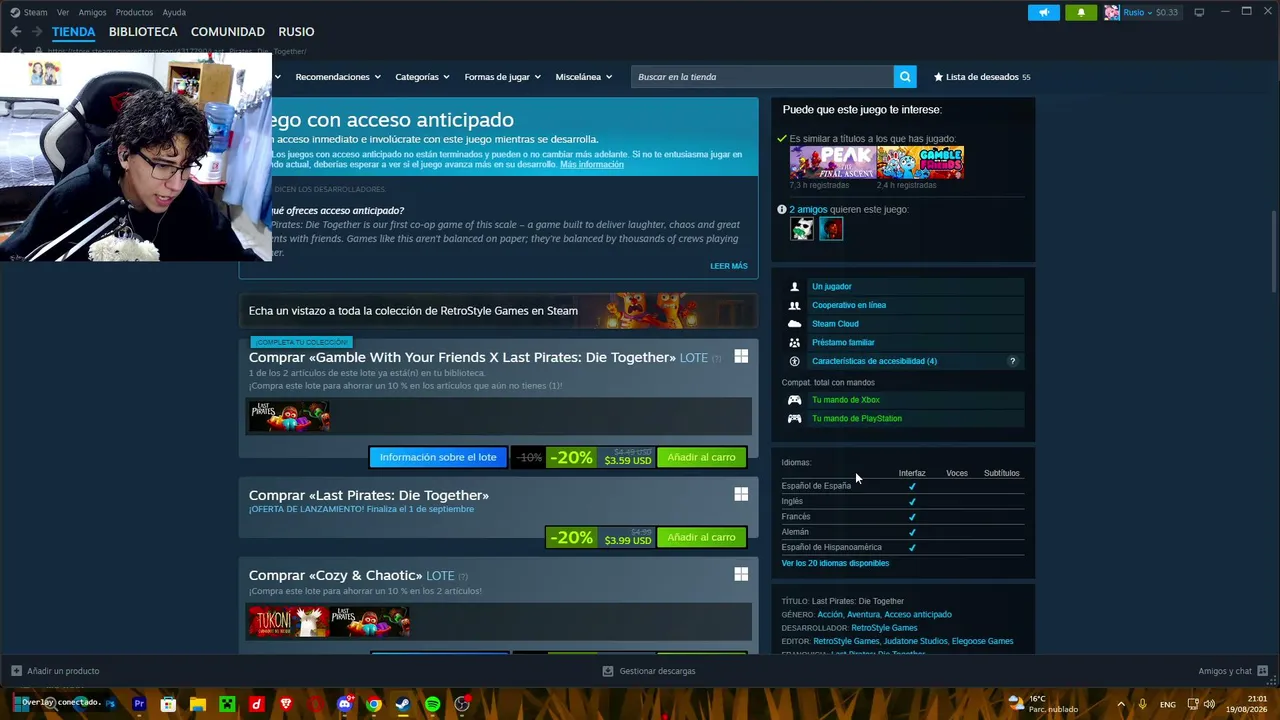
Task: Click the Más información link
Action: click(592, 164)
